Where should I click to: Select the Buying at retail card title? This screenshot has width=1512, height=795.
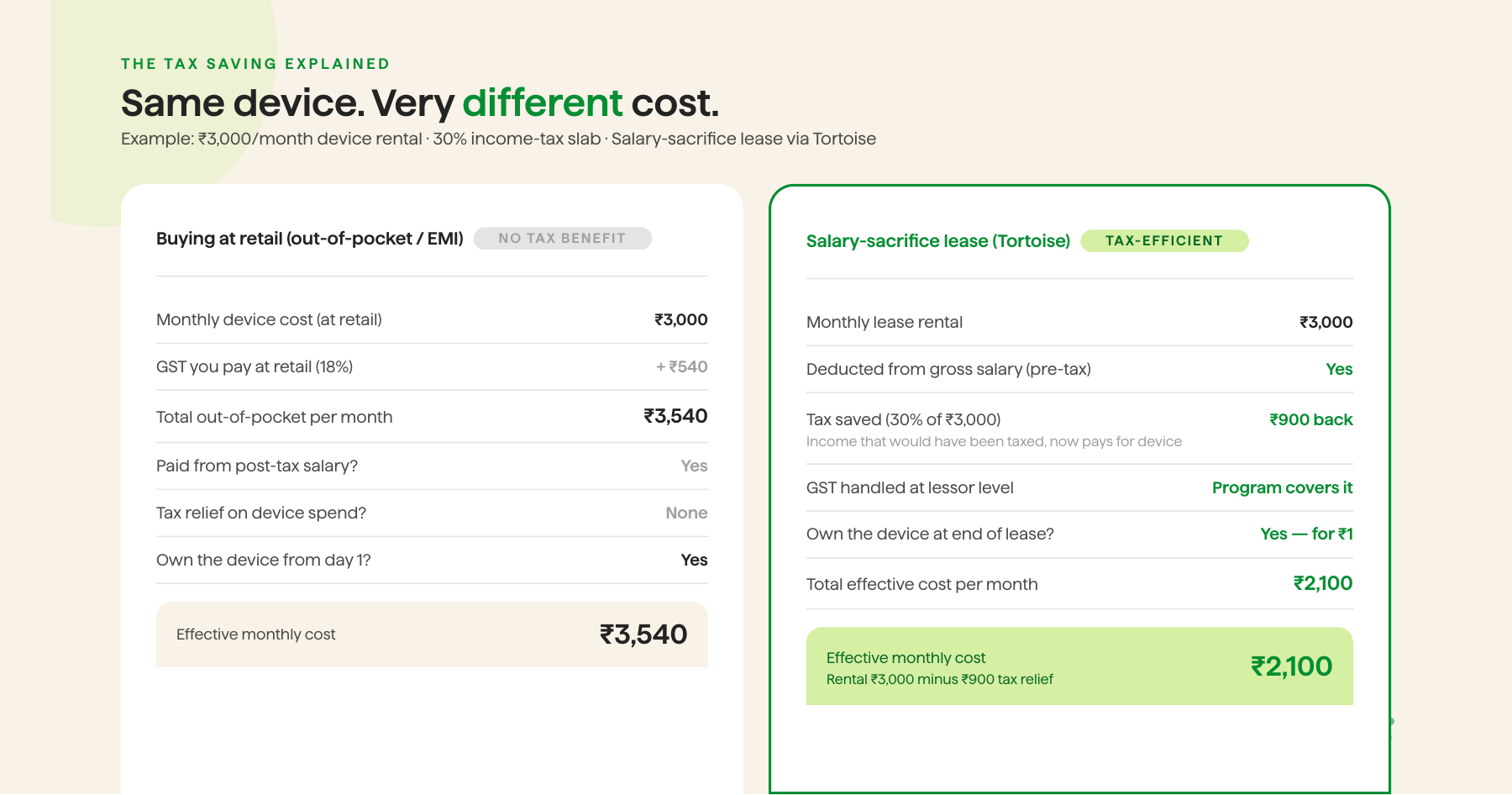(310, 239)
